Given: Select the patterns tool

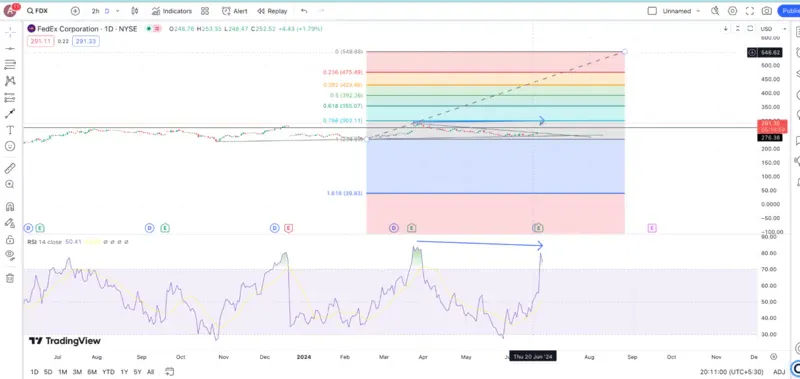Looking at the screenshot, I should point(10,81).
